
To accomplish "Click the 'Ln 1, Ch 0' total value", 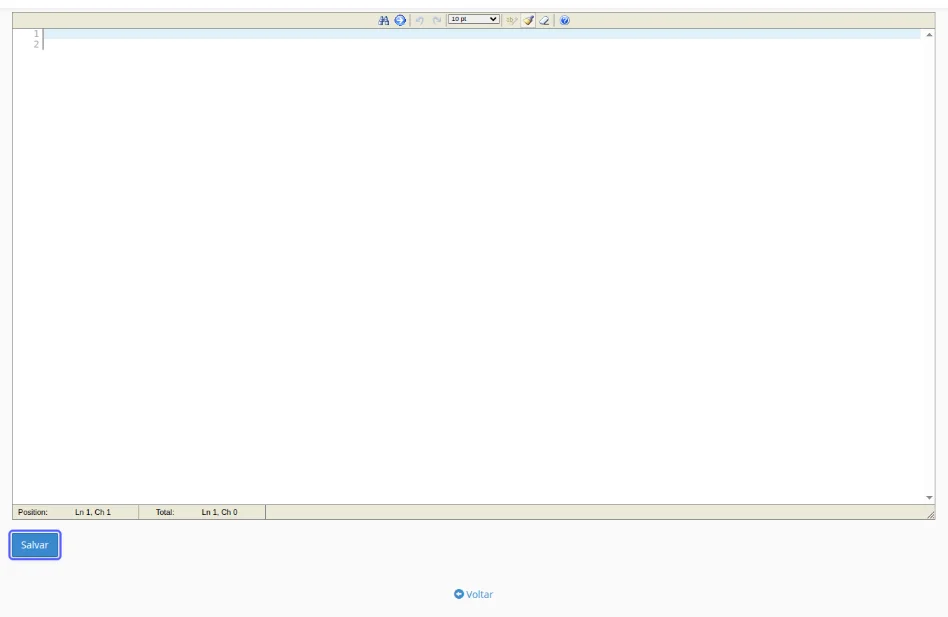I will [219, 512].
